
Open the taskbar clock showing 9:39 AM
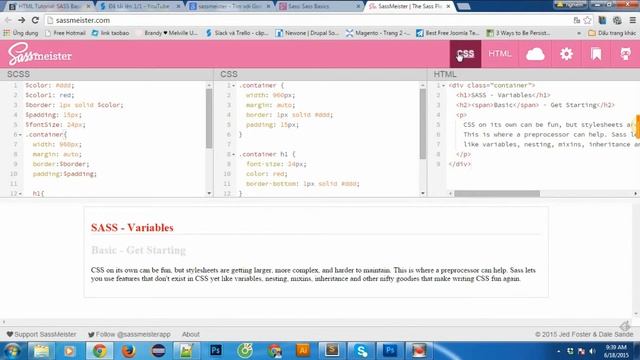(616, 351)
